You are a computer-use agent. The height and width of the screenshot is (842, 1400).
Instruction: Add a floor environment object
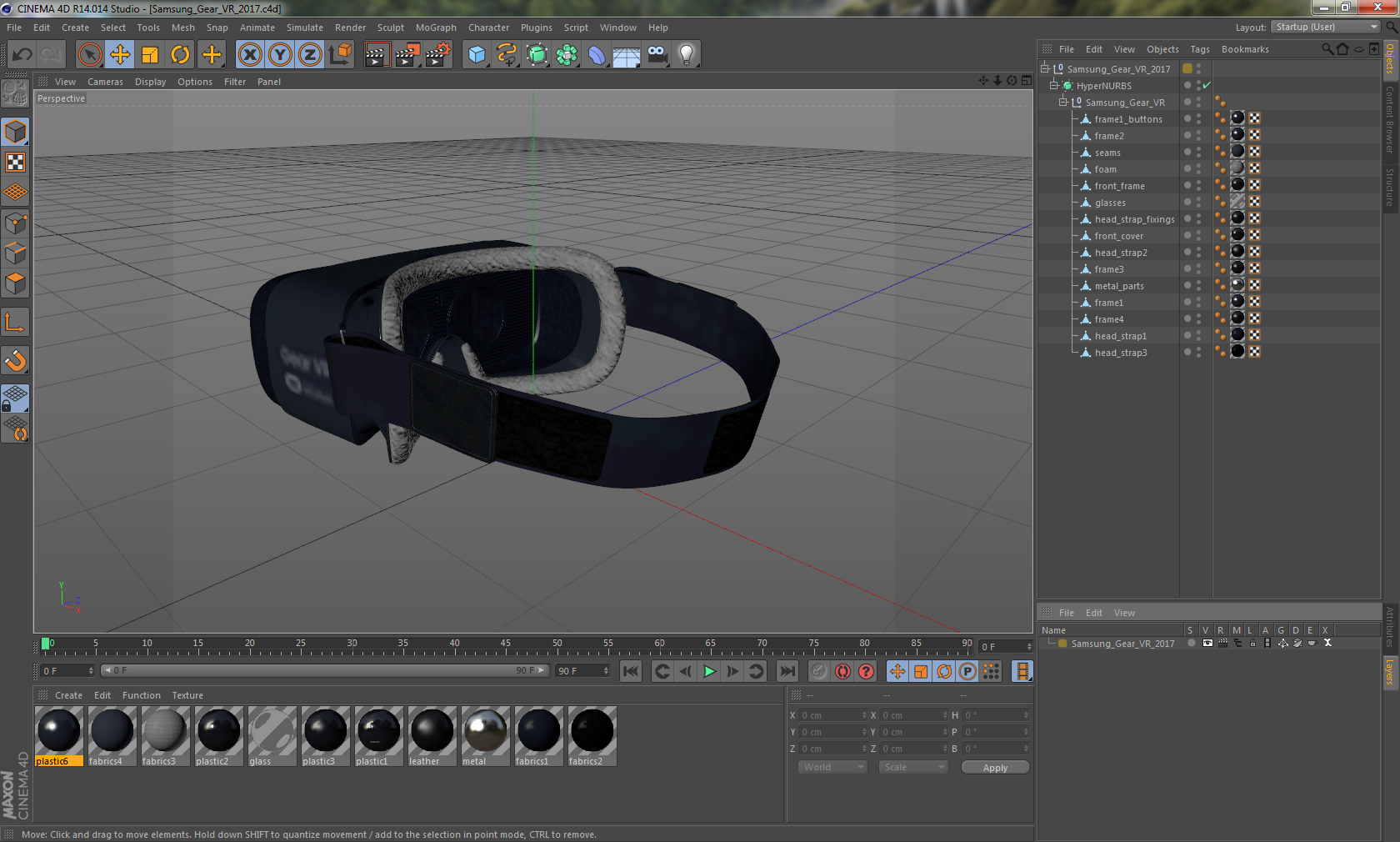tap(627, 55)
